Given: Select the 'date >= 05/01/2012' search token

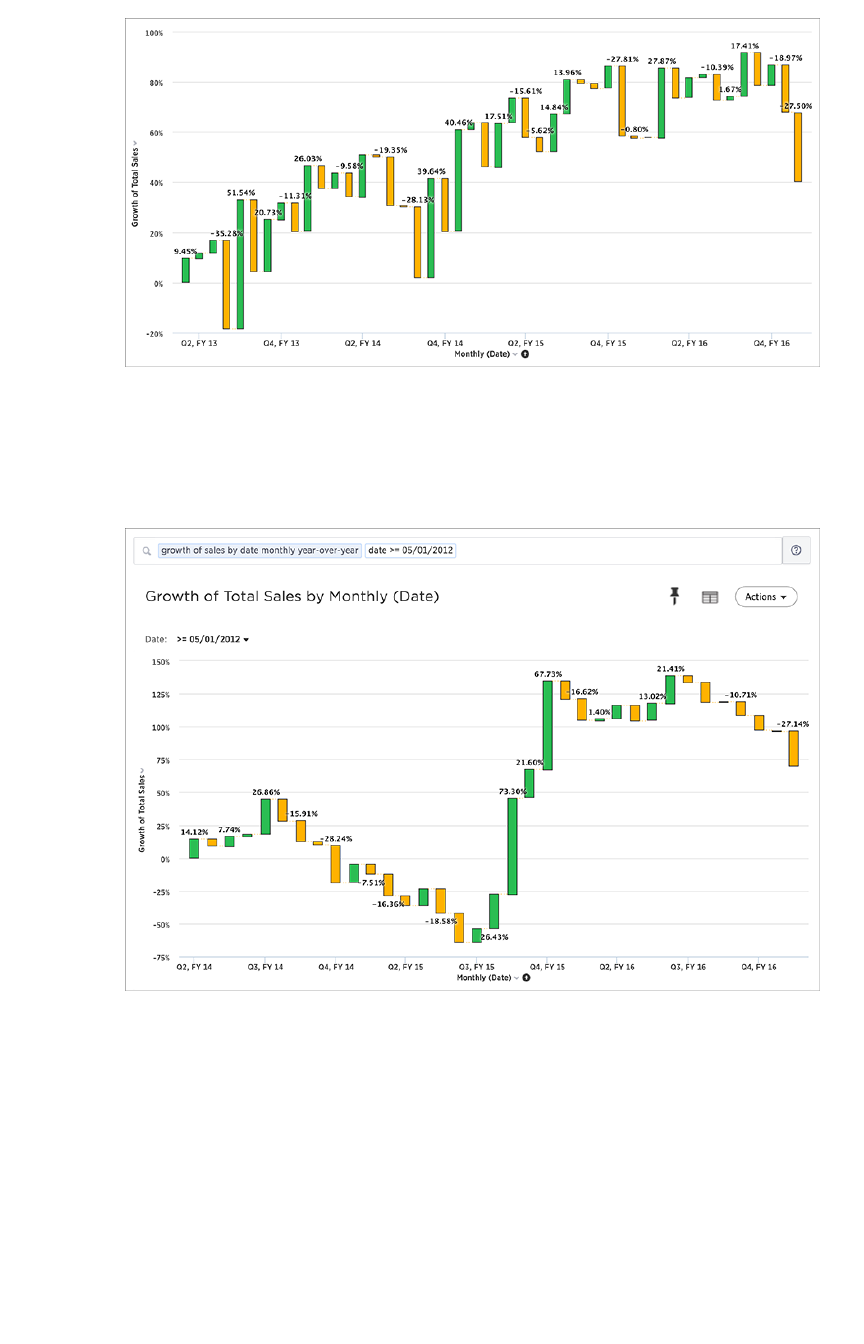Looking at the screenshot, I should (410, 550).
